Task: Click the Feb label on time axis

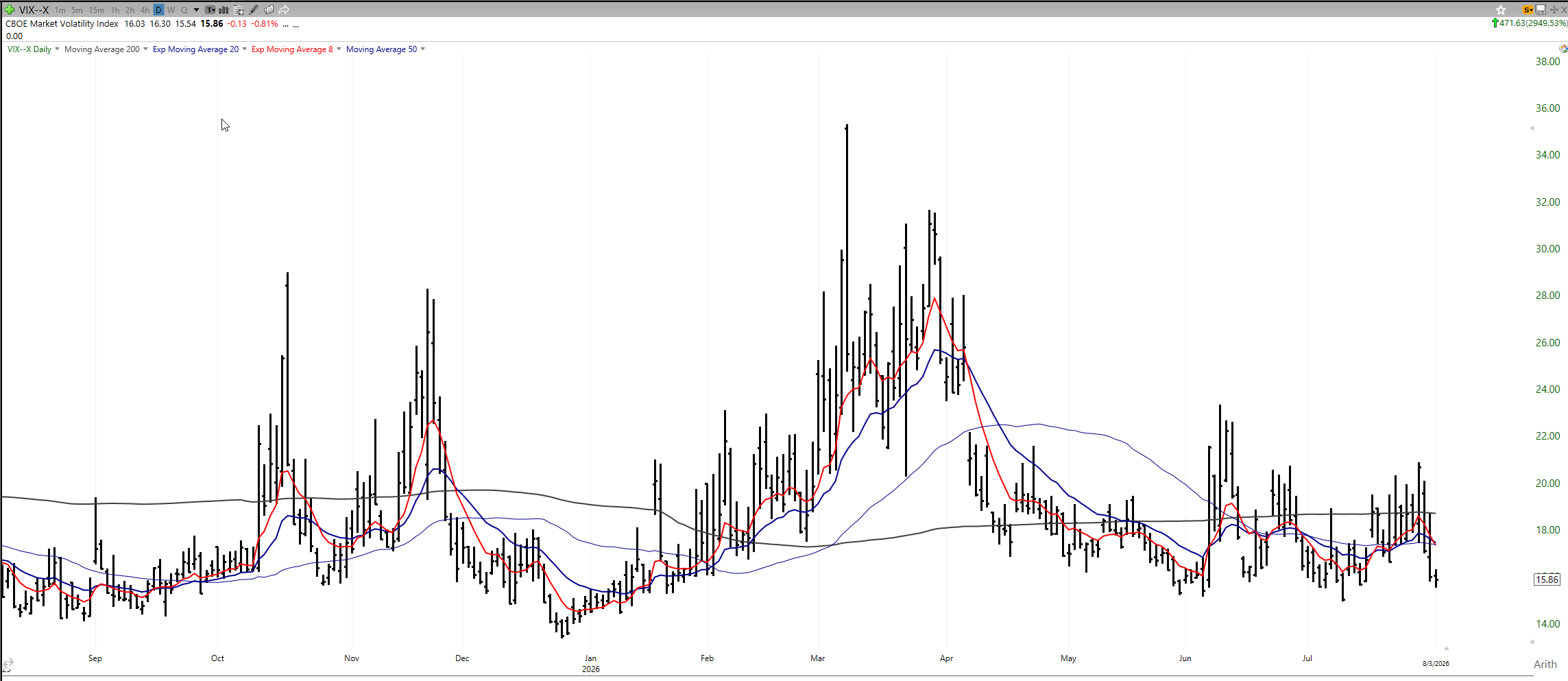Action: 707,658
